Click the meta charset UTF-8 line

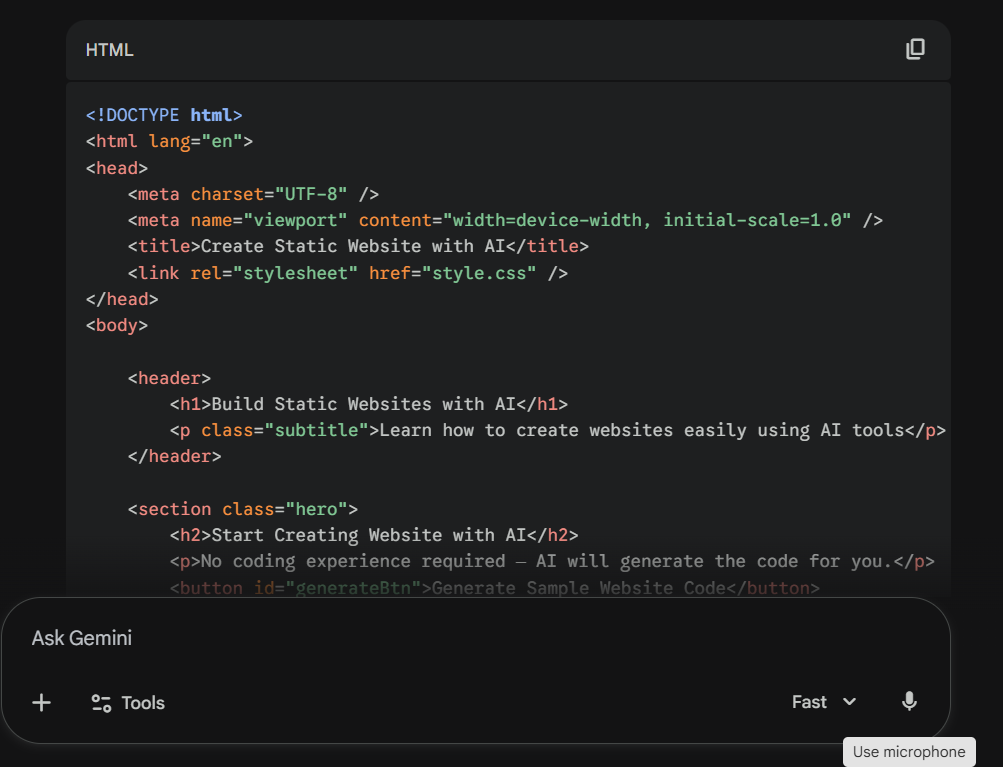[253, 194]
